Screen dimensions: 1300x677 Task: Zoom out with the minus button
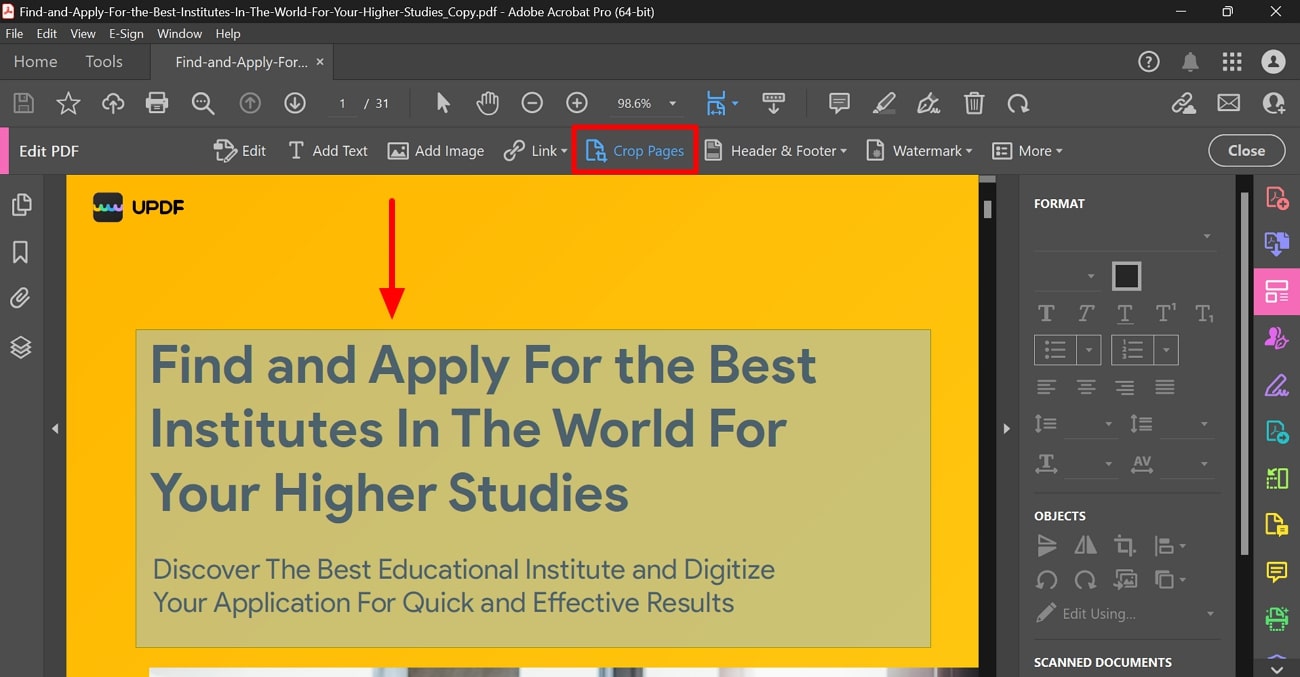[532, 103]
